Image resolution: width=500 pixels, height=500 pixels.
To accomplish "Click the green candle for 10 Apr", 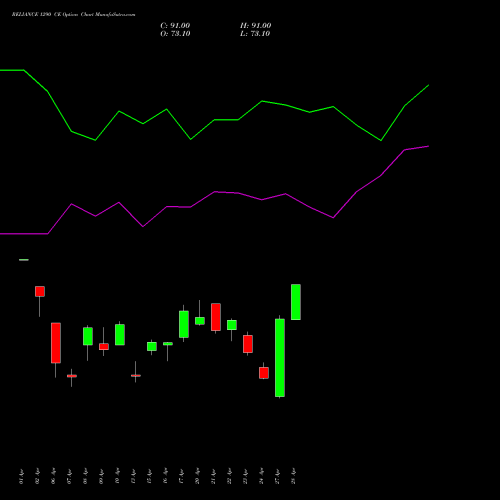I will [120, 334].
